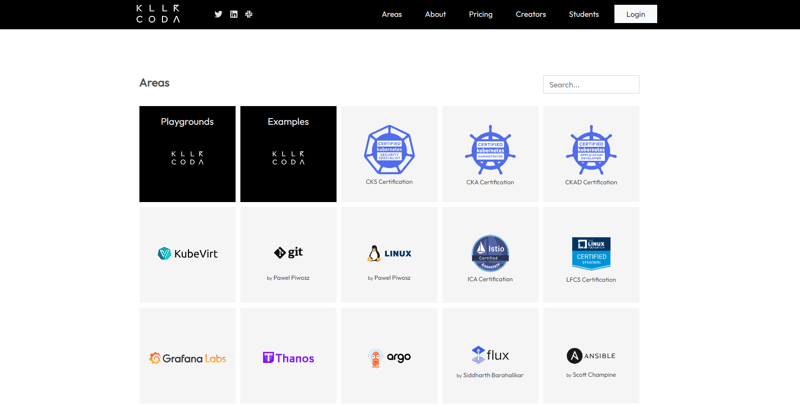Open the Examples area card
The image size is (800, 407).
point(288,154)
